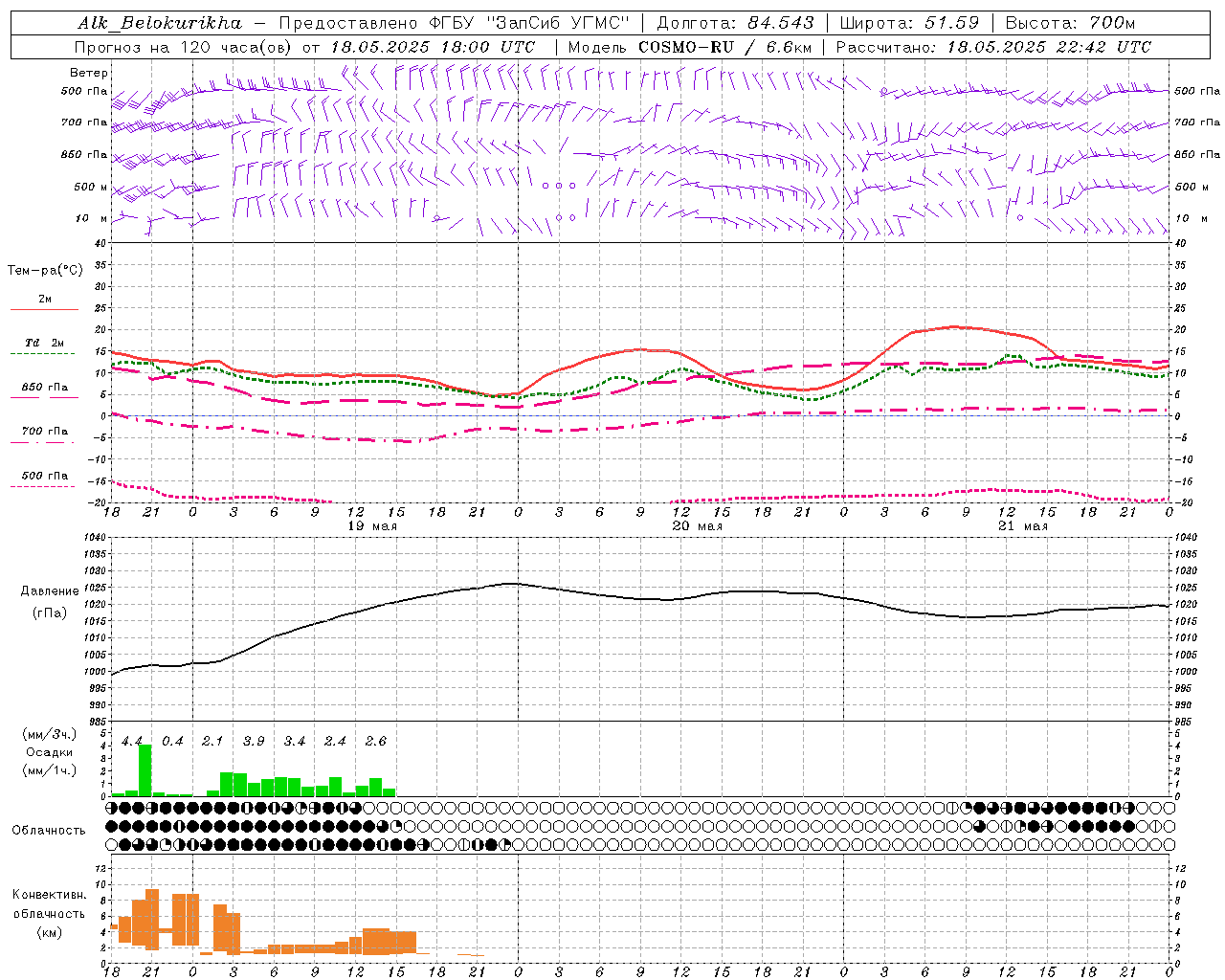Screen dimensions: 1225x980
Task: Click the forecast start 18.05.2025 18:00 UTC
Action: pos(433,47)
